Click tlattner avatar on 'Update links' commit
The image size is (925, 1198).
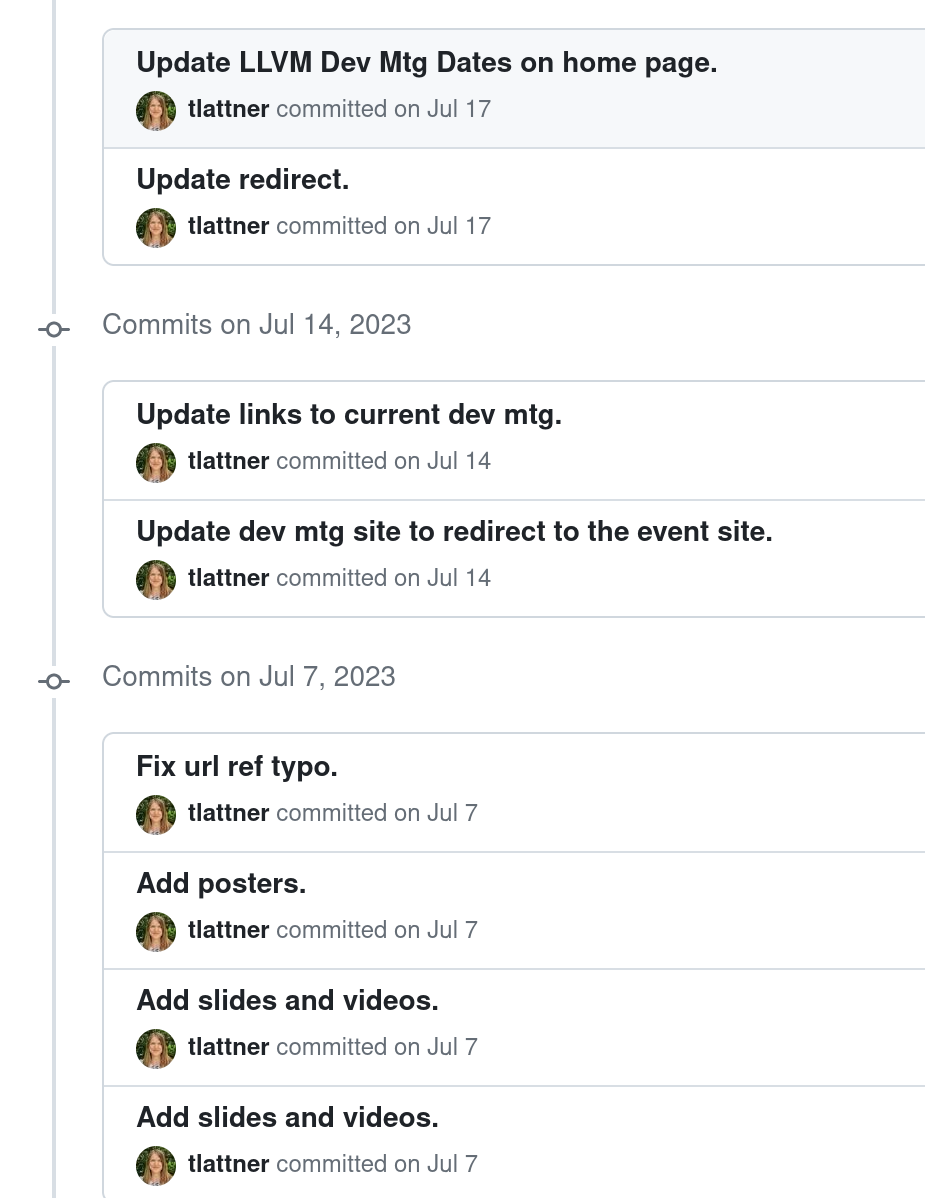click(156, 463)
